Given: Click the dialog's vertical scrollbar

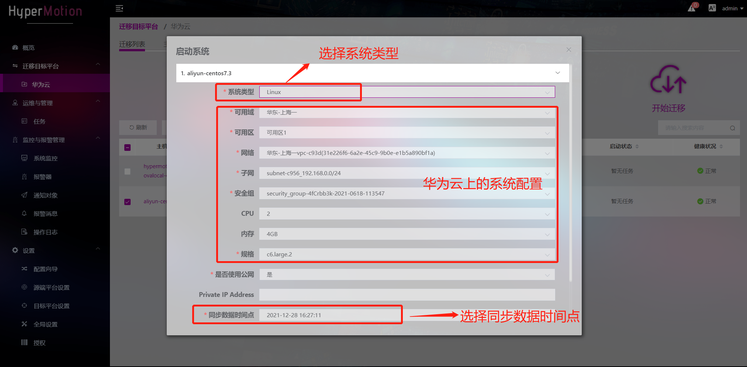Looking at the screenshot, I should click(571, 172).
